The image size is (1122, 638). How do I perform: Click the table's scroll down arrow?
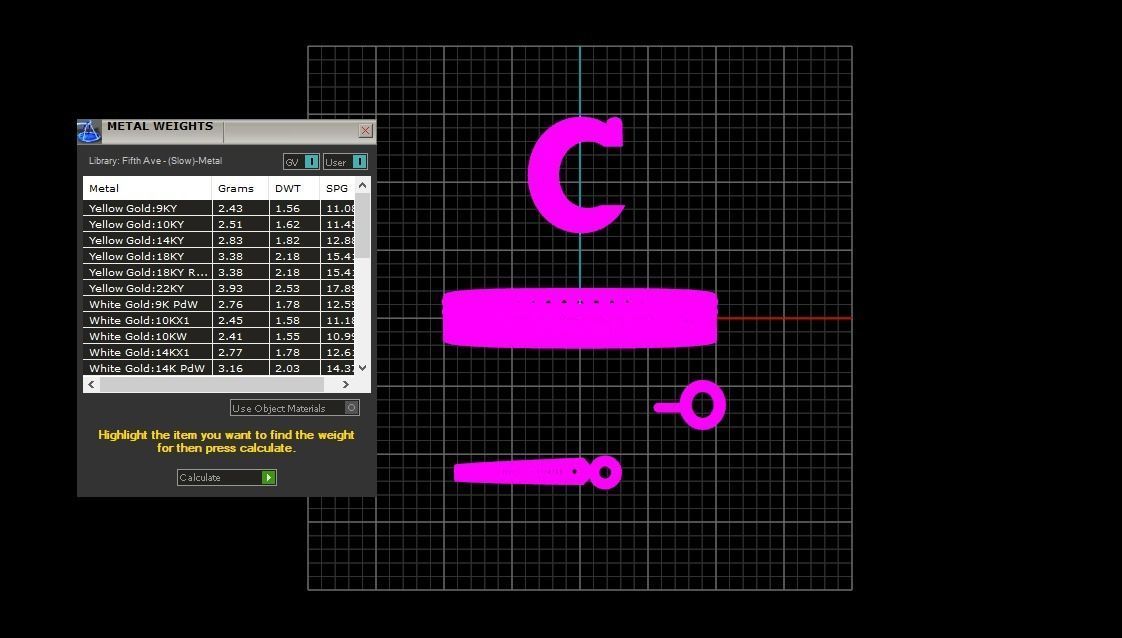tap(363, 368)
